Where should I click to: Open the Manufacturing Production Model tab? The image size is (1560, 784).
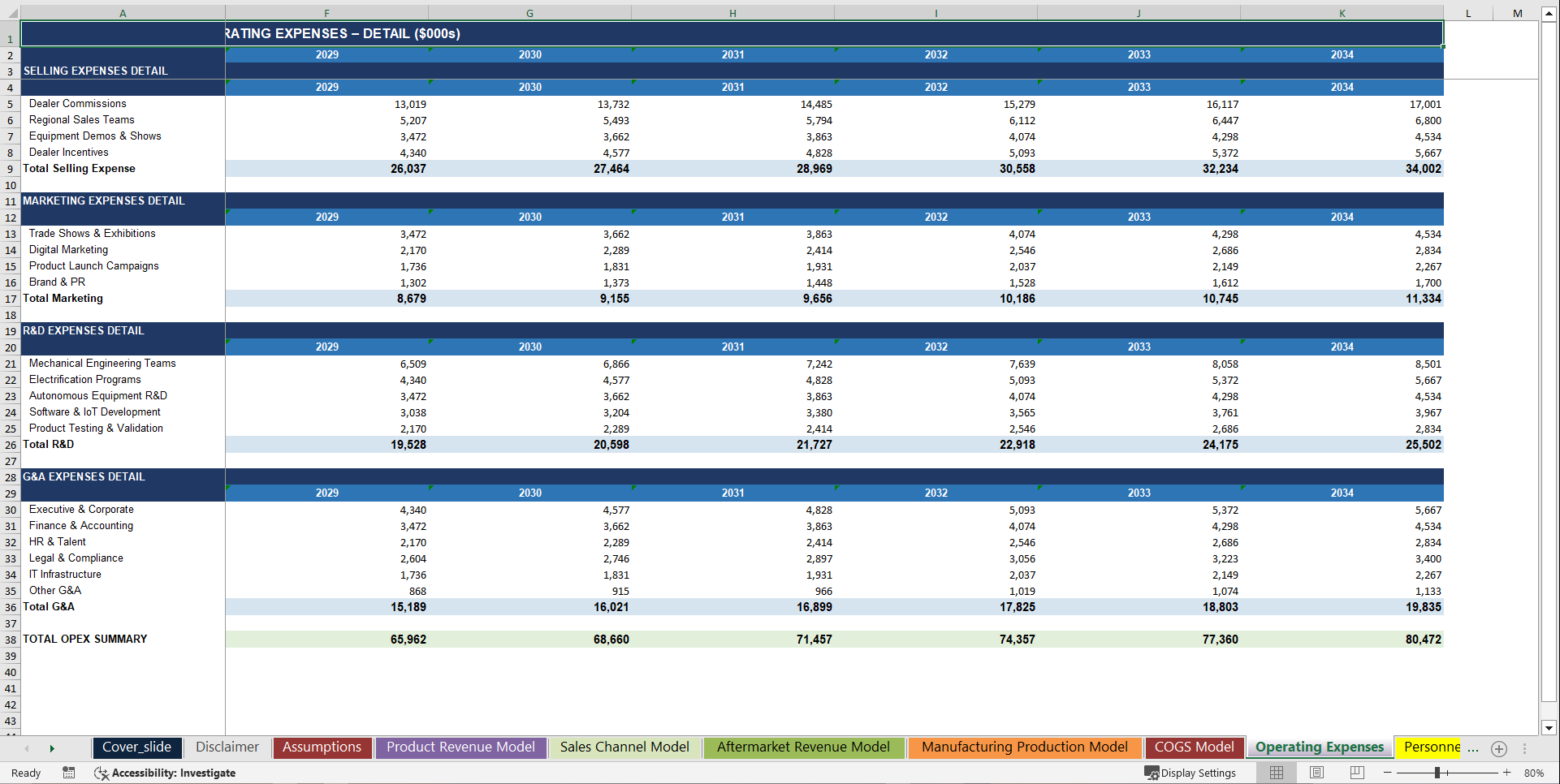click(x=1025, y=747)
